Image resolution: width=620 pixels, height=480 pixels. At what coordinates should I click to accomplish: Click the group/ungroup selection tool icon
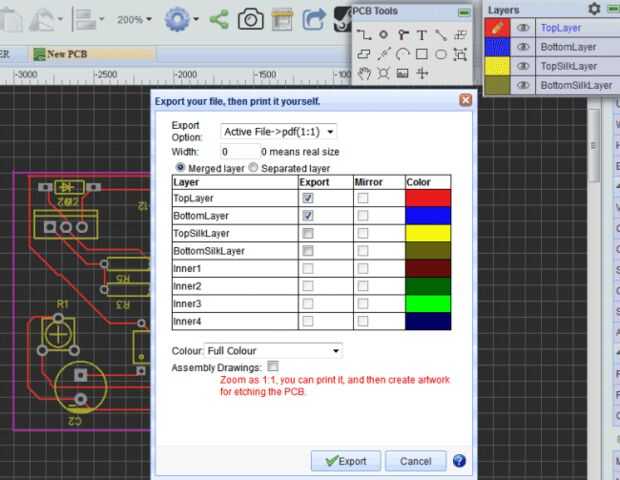pos(460,54)
